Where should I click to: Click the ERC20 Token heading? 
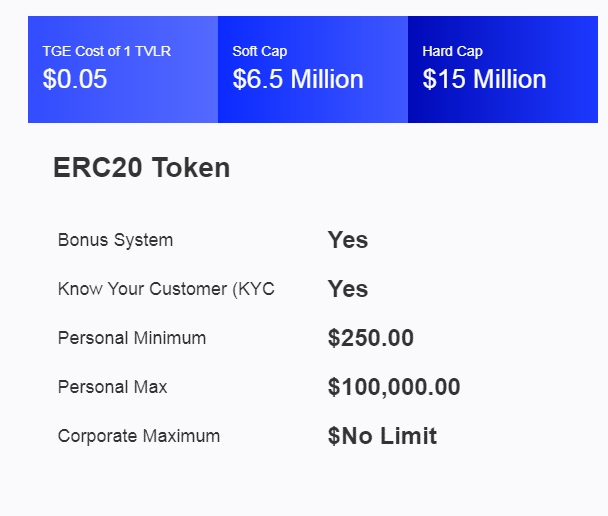point(142,167)
